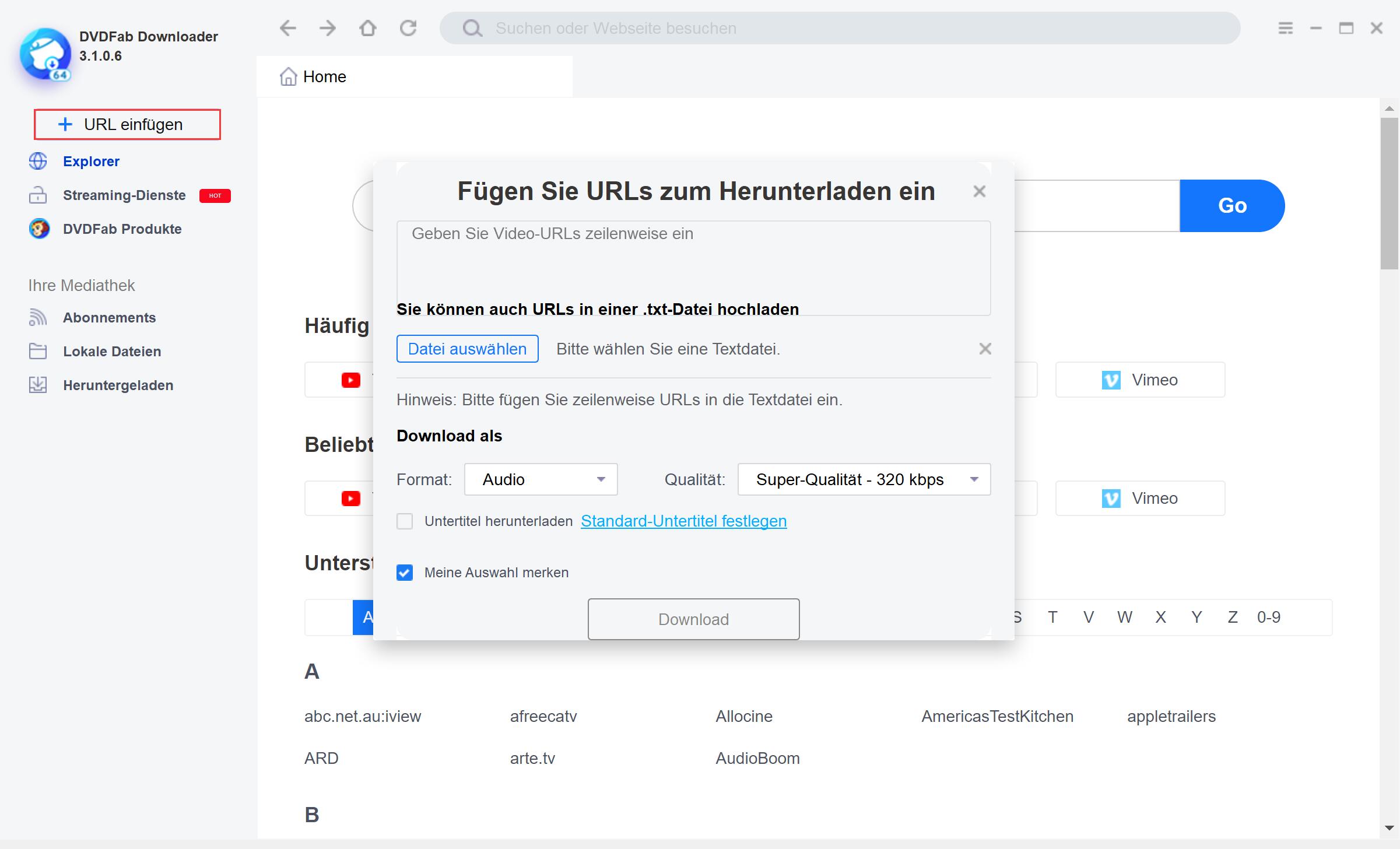This screenshot has height=849, width=1400.
Task: Click the scrollbar down arrow
Action: coord(1390,827)
